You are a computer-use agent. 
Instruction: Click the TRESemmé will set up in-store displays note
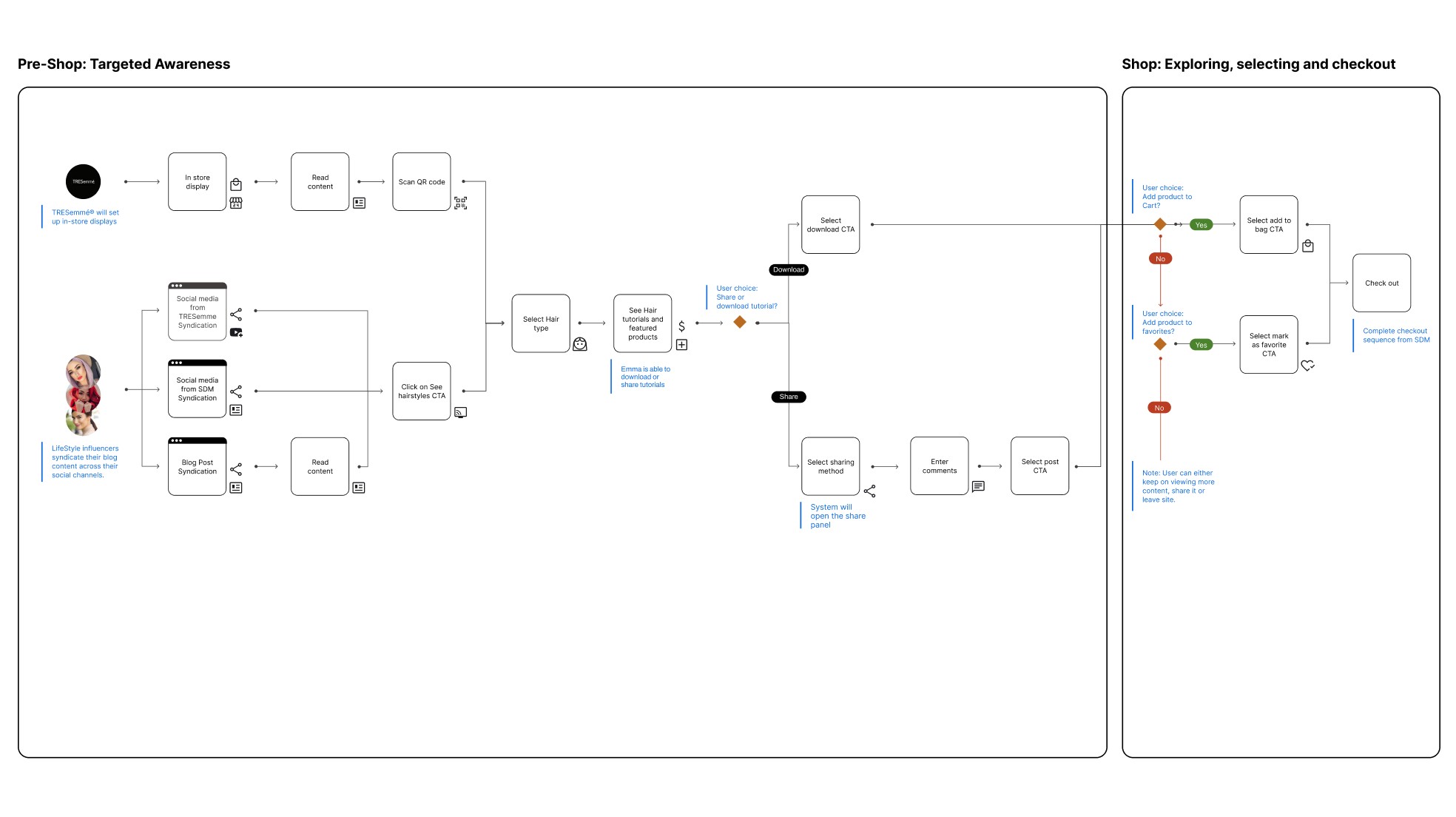click(x=85, y=217)
